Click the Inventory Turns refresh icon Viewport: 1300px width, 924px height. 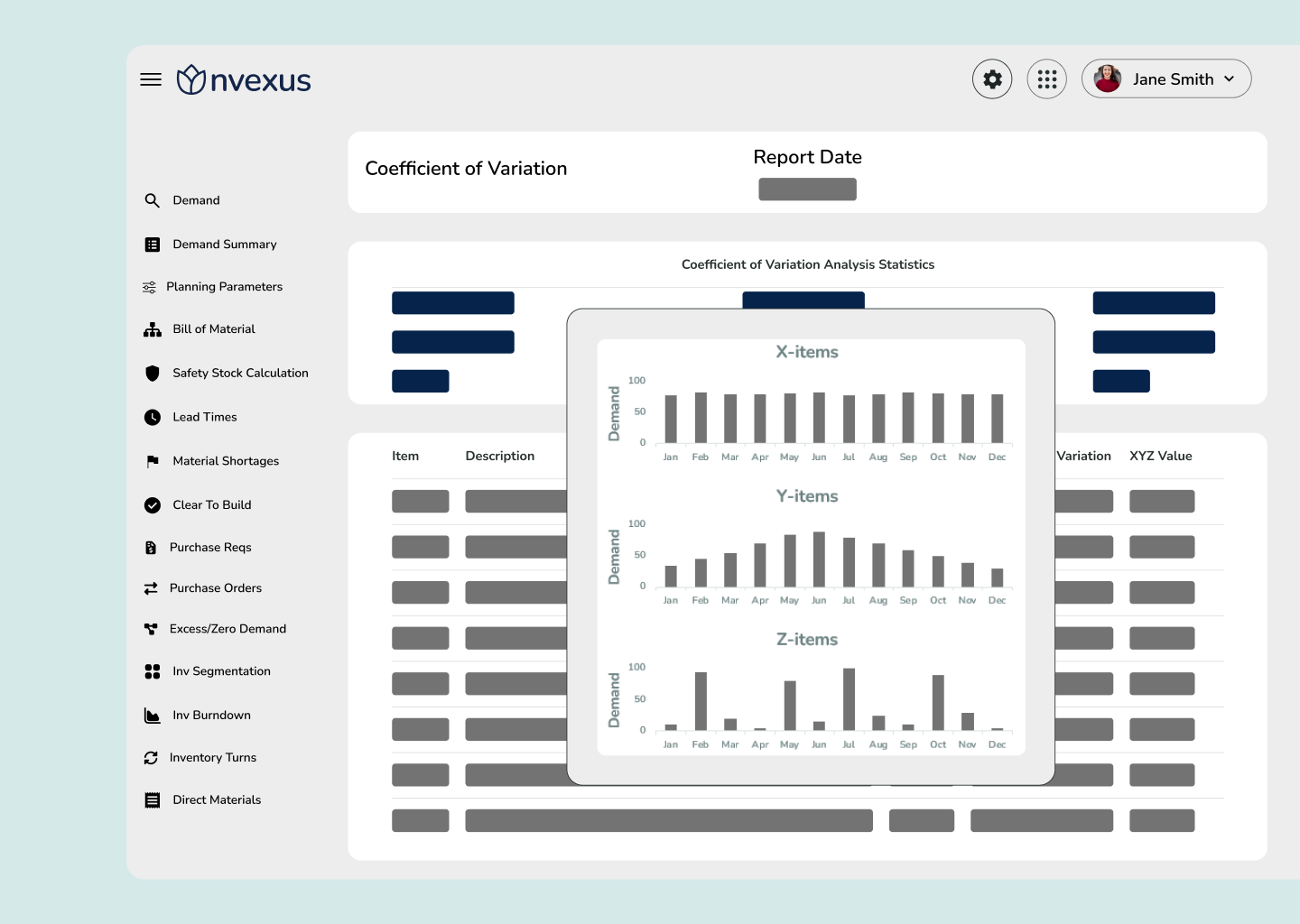click(151, 758)
